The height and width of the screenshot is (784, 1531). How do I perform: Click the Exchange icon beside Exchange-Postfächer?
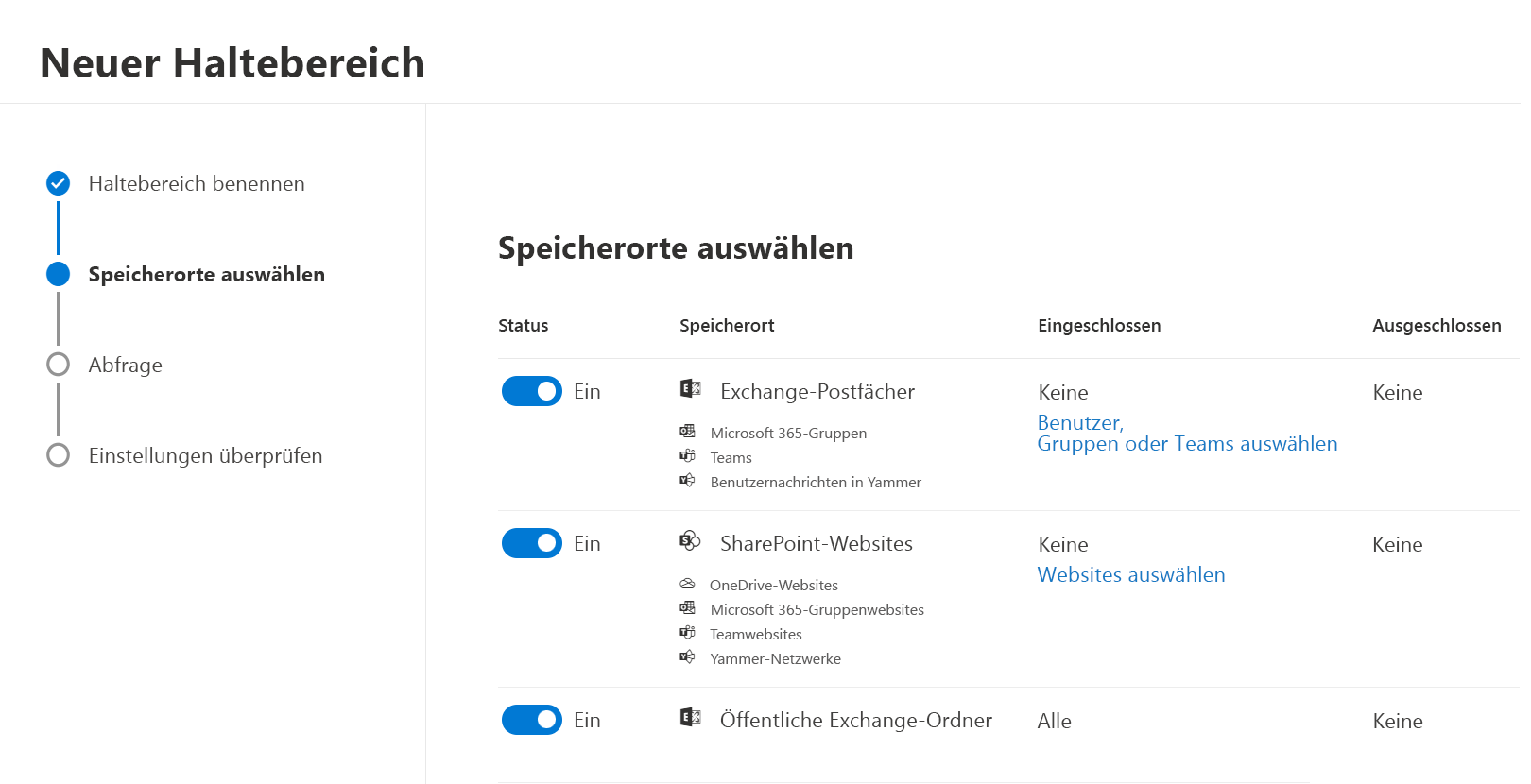coord(690,388)
